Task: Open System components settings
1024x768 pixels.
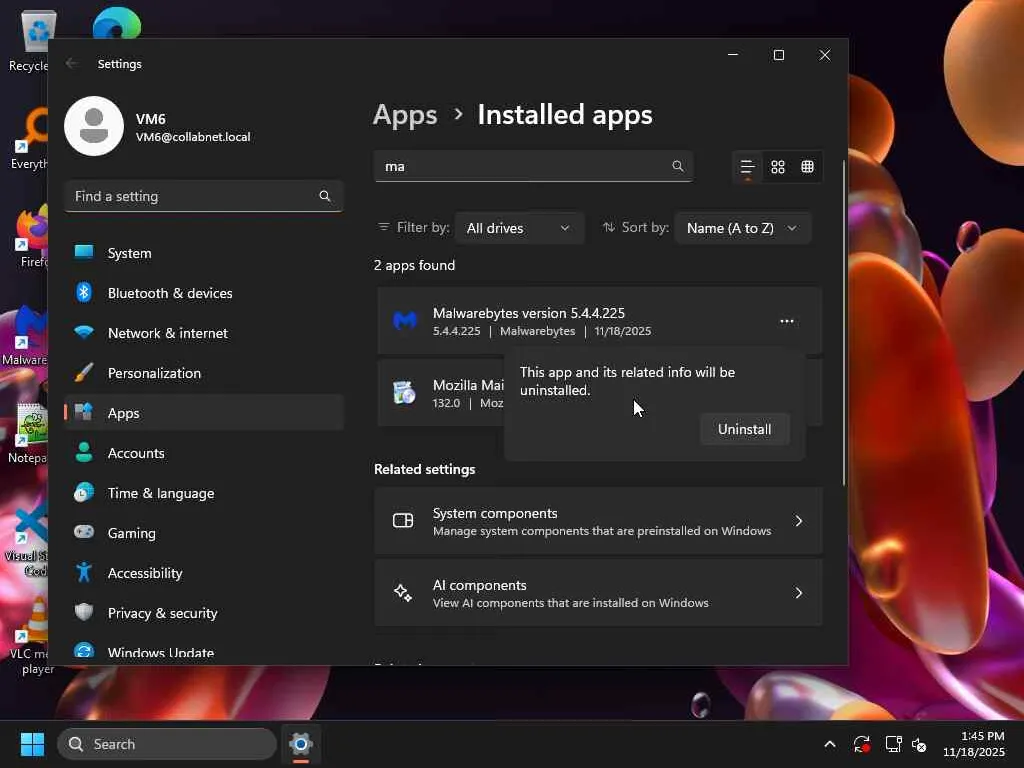Action: (x=598, y=521)
